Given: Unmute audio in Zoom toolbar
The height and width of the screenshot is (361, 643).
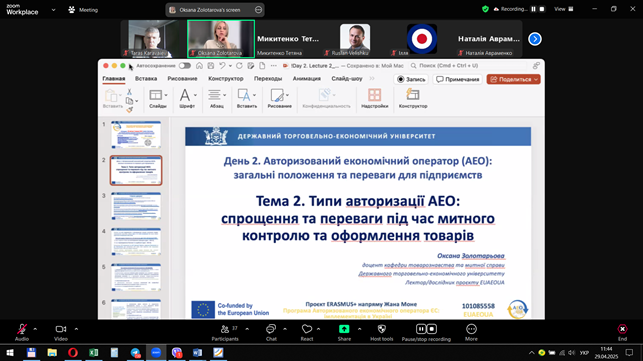Looking at the screenshot, I should coord(22,331).
